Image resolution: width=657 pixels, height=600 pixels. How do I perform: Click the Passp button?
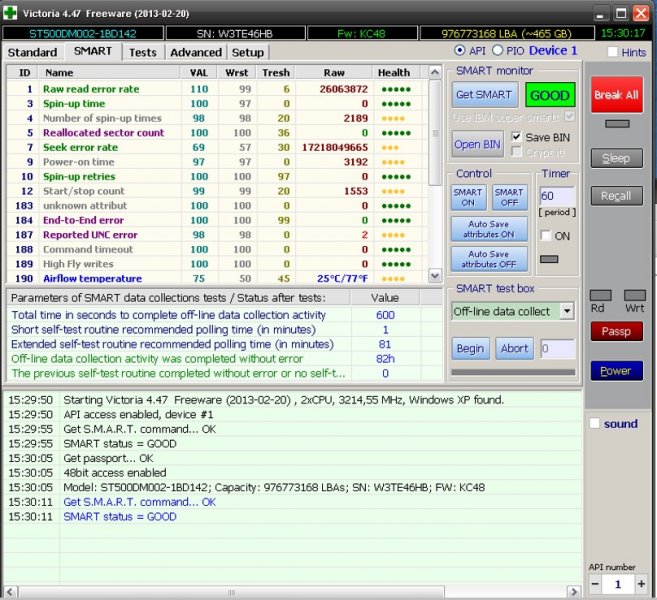coord(616,330)
